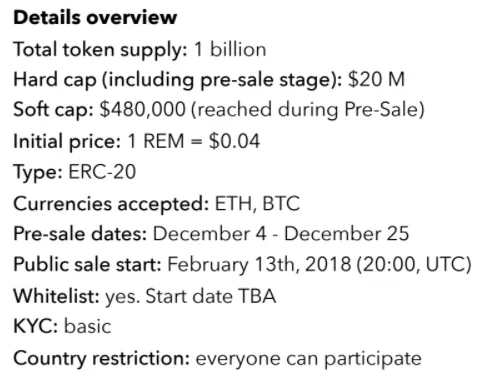Select the Soft cap label

54,110
